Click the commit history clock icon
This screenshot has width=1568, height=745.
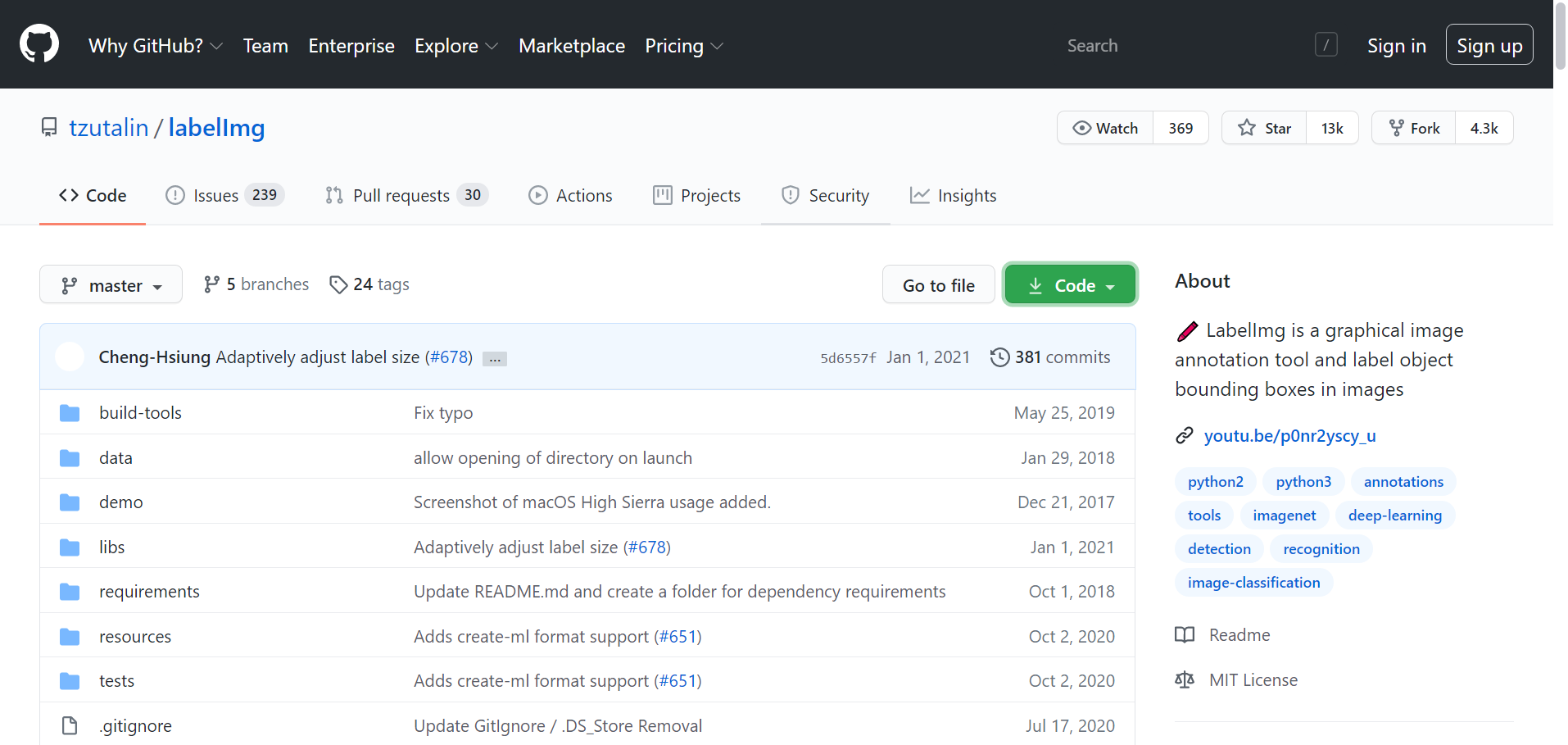pos(999,357)
